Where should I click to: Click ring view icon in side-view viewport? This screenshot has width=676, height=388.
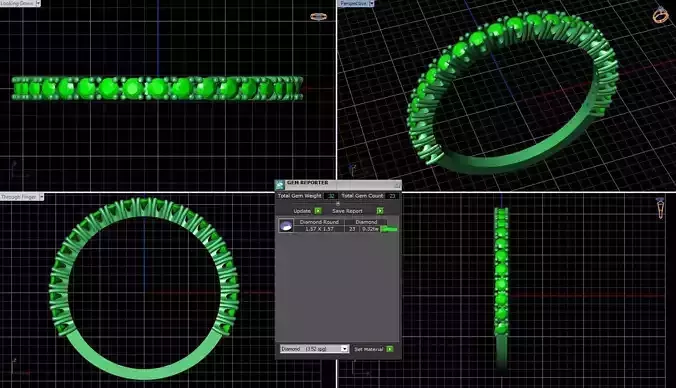click(x=660, y=208)
